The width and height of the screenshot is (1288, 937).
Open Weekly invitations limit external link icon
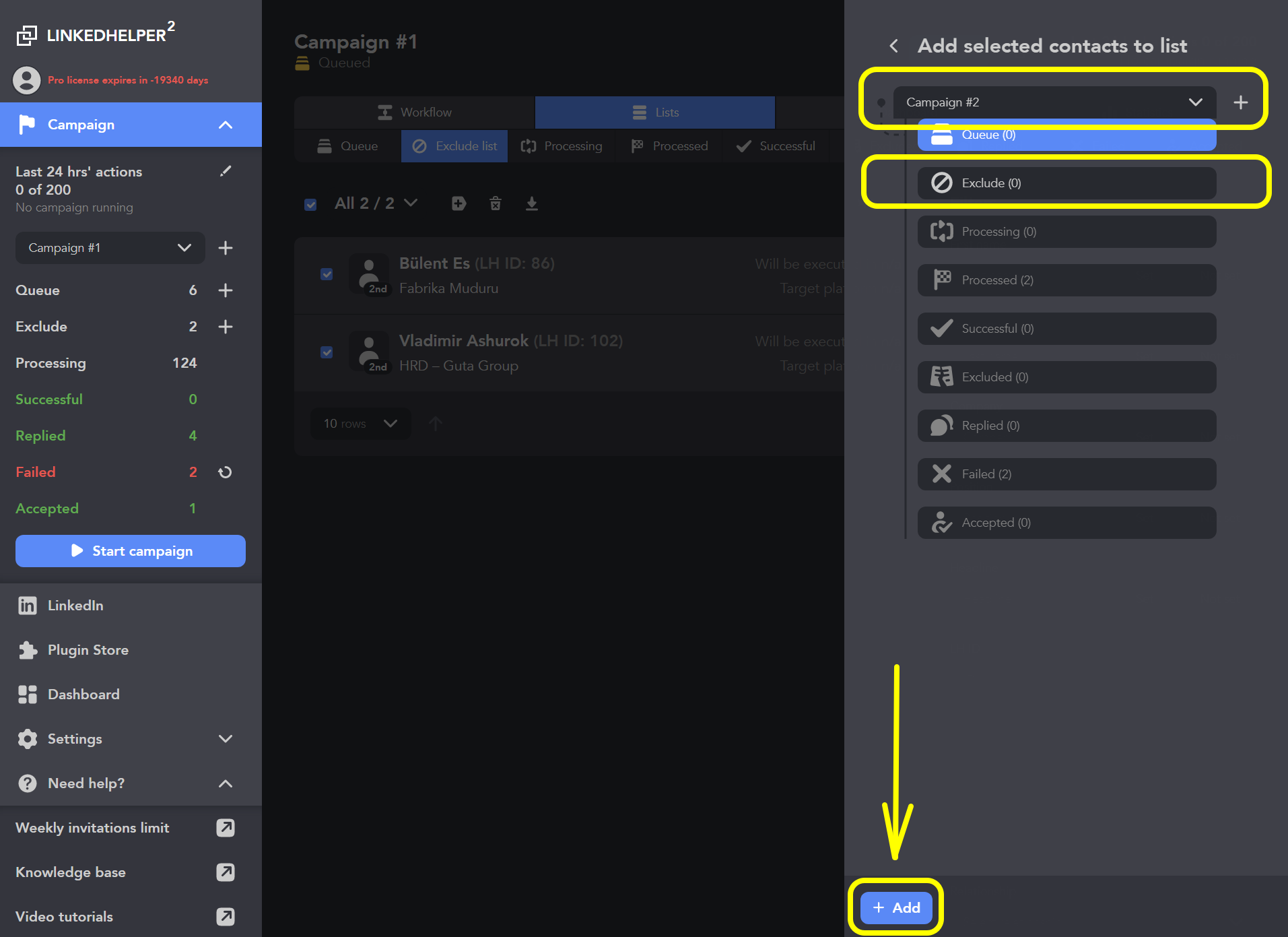pos(226,828)
